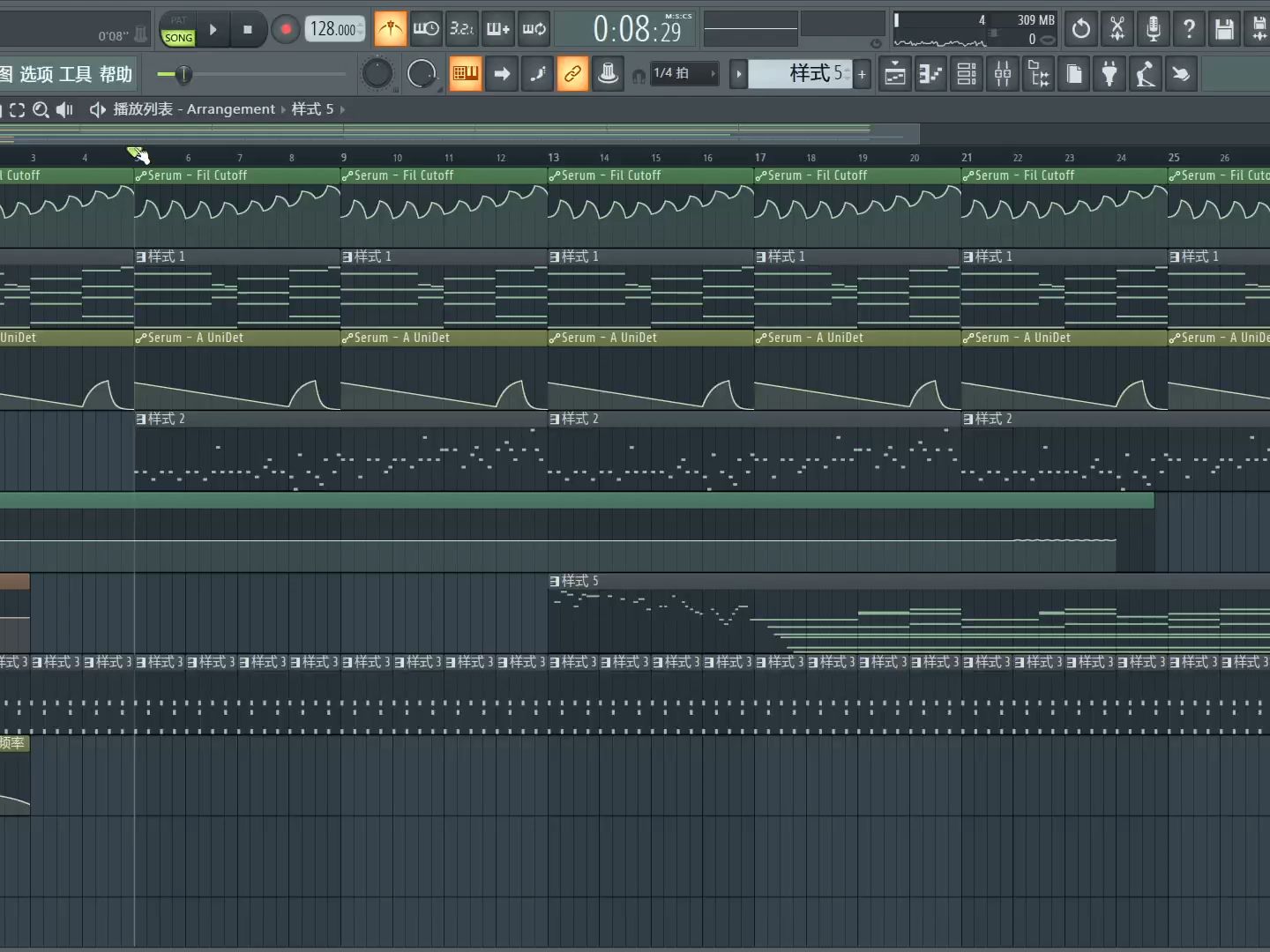Click tempo 128.000 stepper arrows

click(361, 29)
